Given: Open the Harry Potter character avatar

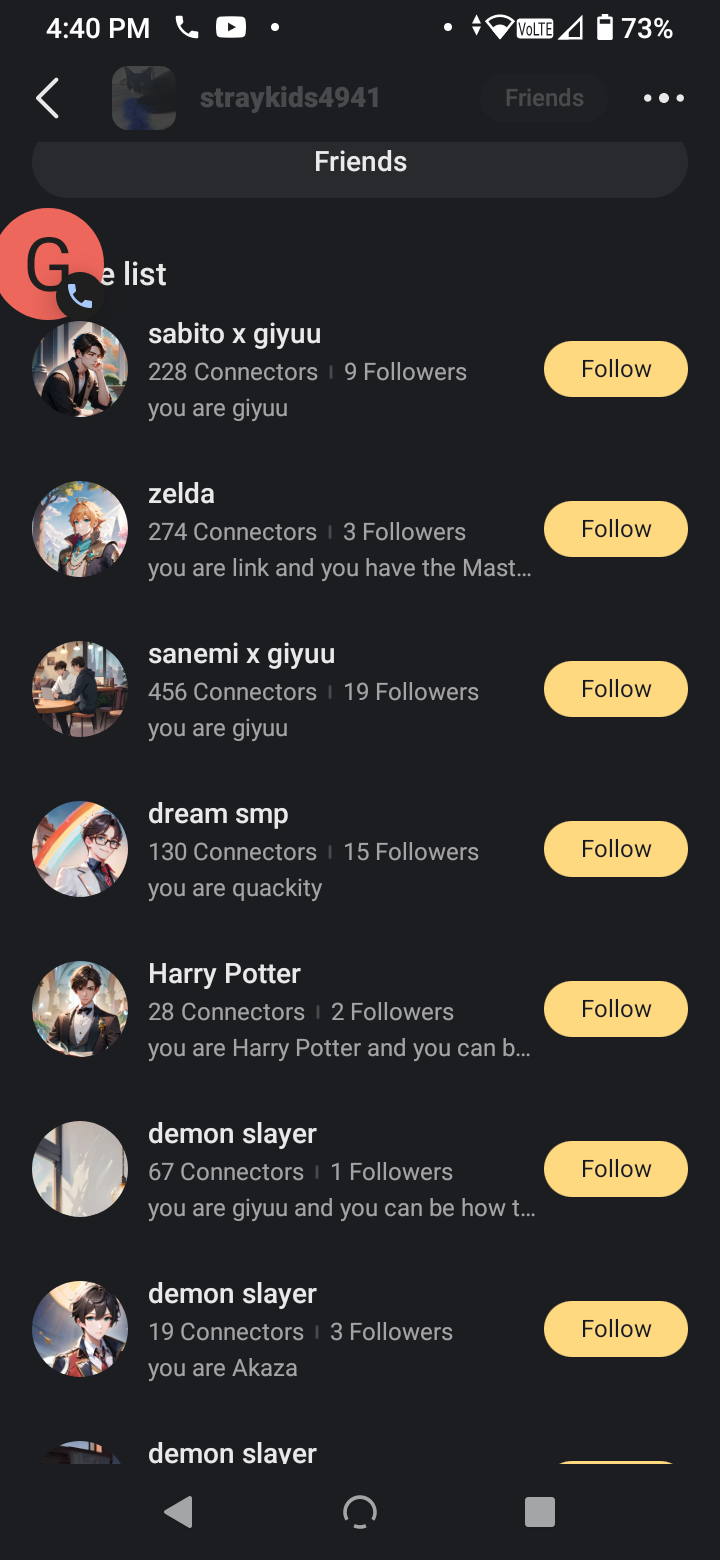Looking at the screenshot, I should (x=80, y=1009).
